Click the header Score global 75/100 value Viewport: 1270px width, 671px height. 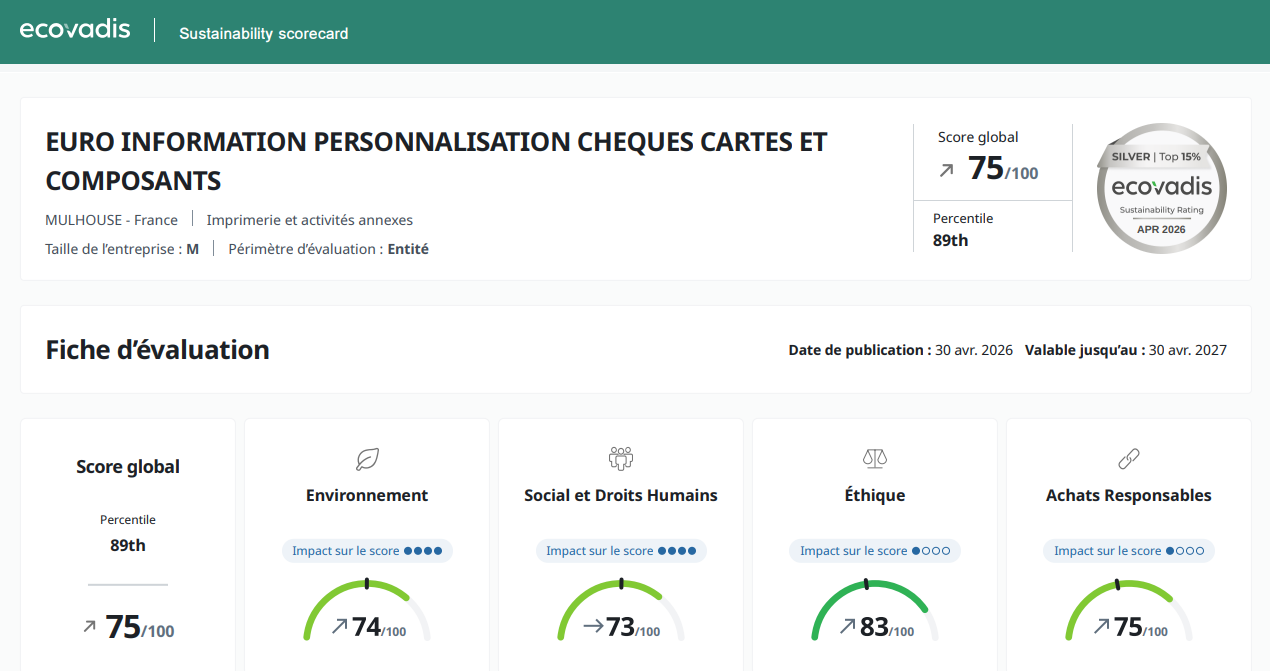click(1003, 169)
